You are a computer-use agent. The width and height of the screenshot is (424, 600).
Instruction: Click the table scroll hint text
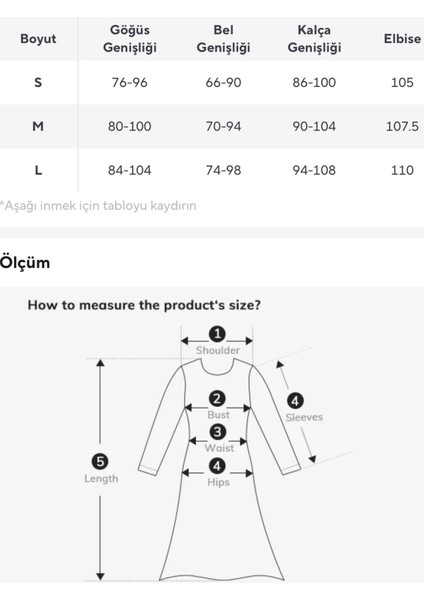pos(98,206)
